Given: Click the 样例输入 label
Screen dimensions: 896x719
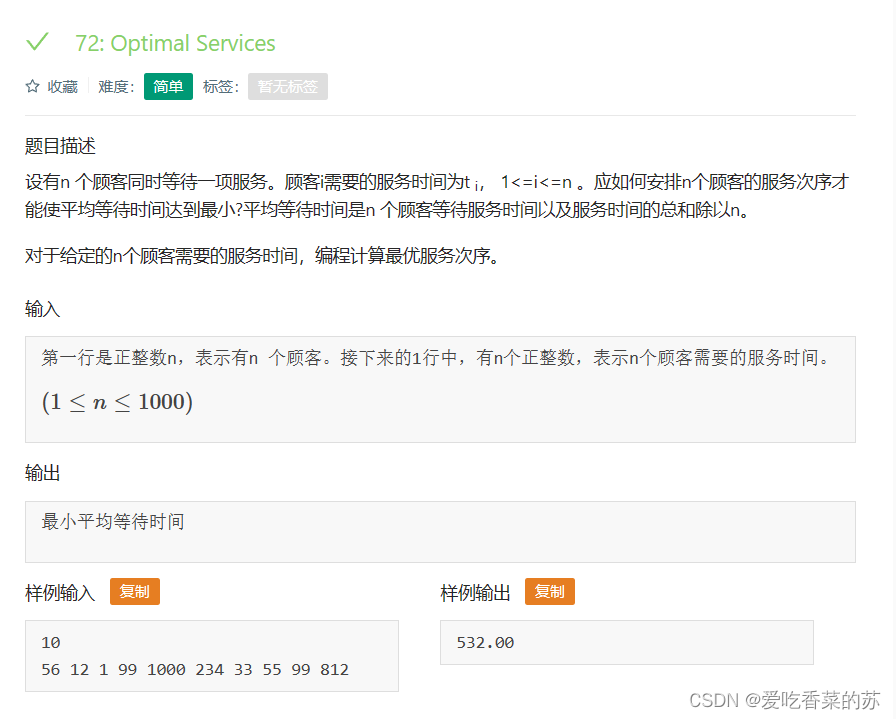Looking at the screenshot, I should 60,591.
